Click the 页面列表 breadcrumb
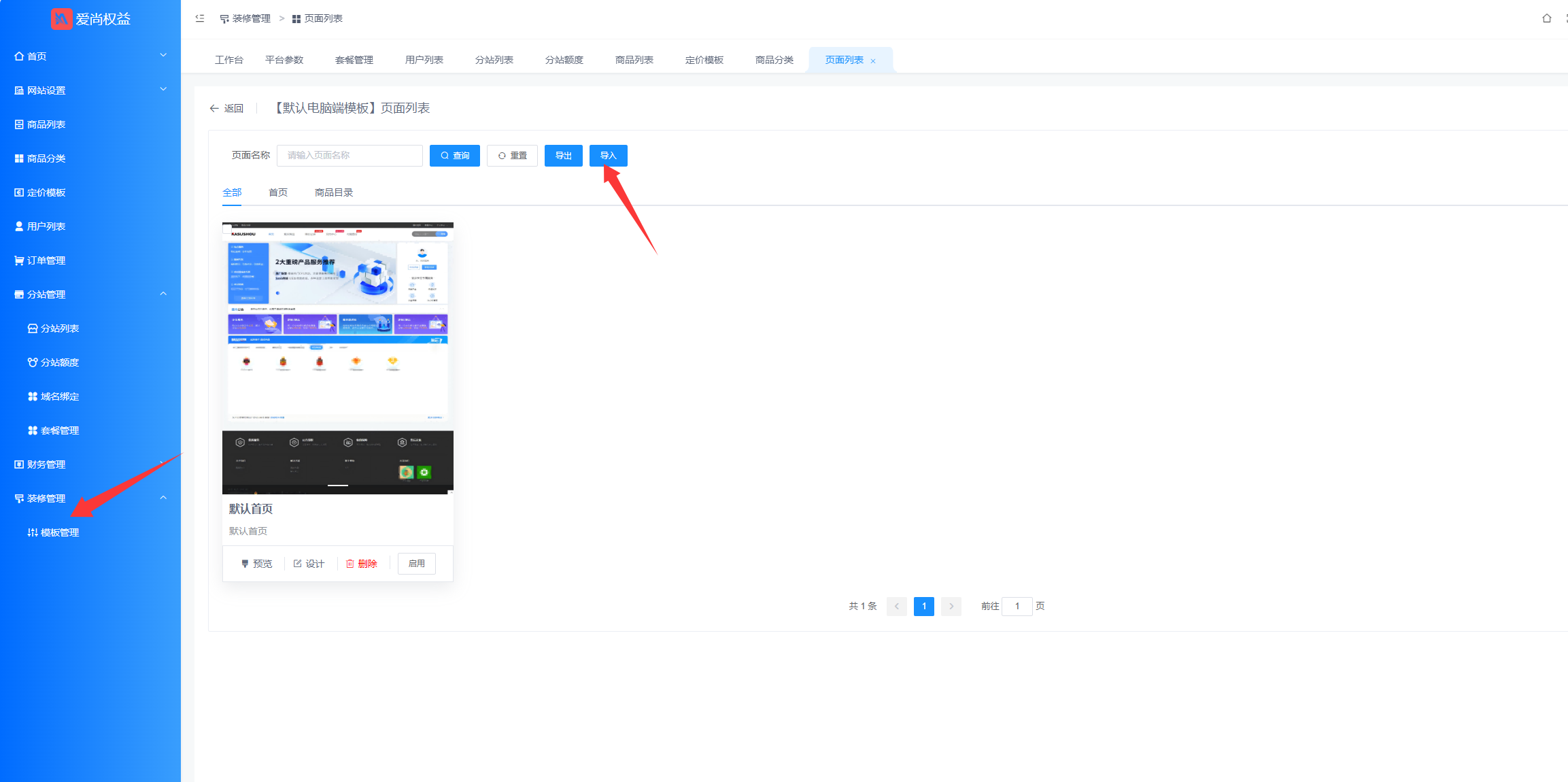This screenshot has height=782, width=1568. point(317,18)
